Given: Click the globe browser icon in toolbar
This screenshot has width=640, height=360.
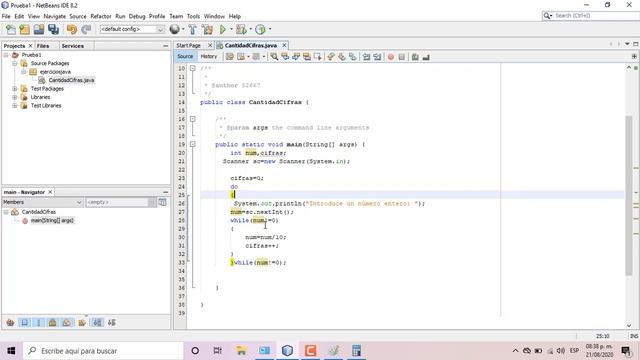Looking at the screenshot, I should click(x=174, y=29).
